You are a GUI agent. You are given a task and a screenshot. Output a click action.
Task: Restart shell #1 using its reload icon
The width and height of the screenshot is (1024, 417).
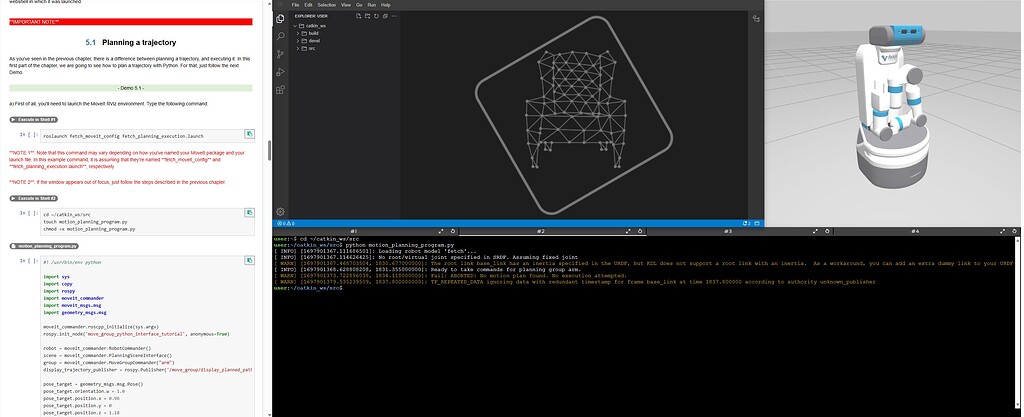pyautogui.click(x=452, y=231)
